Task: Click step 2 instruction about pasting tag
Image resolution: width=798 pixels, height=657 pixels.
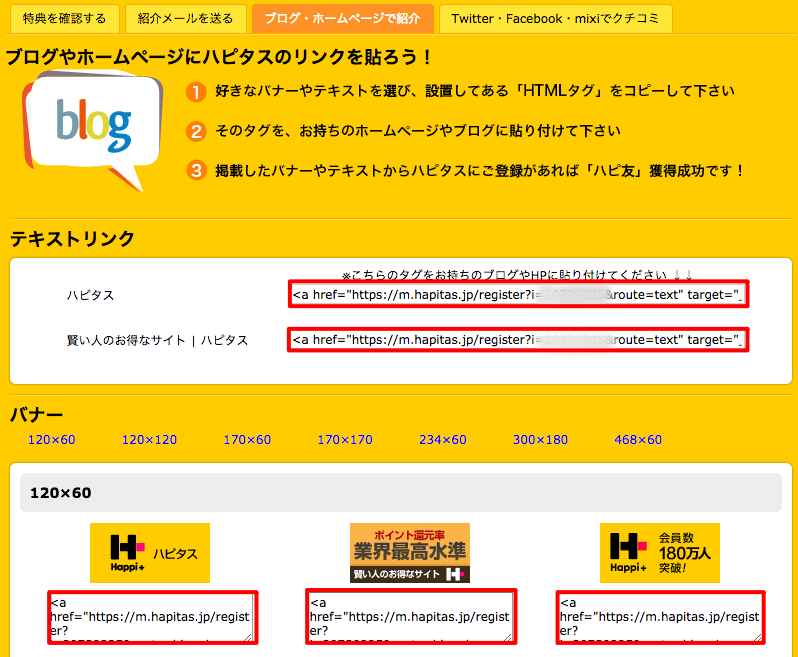Action: 417,131
